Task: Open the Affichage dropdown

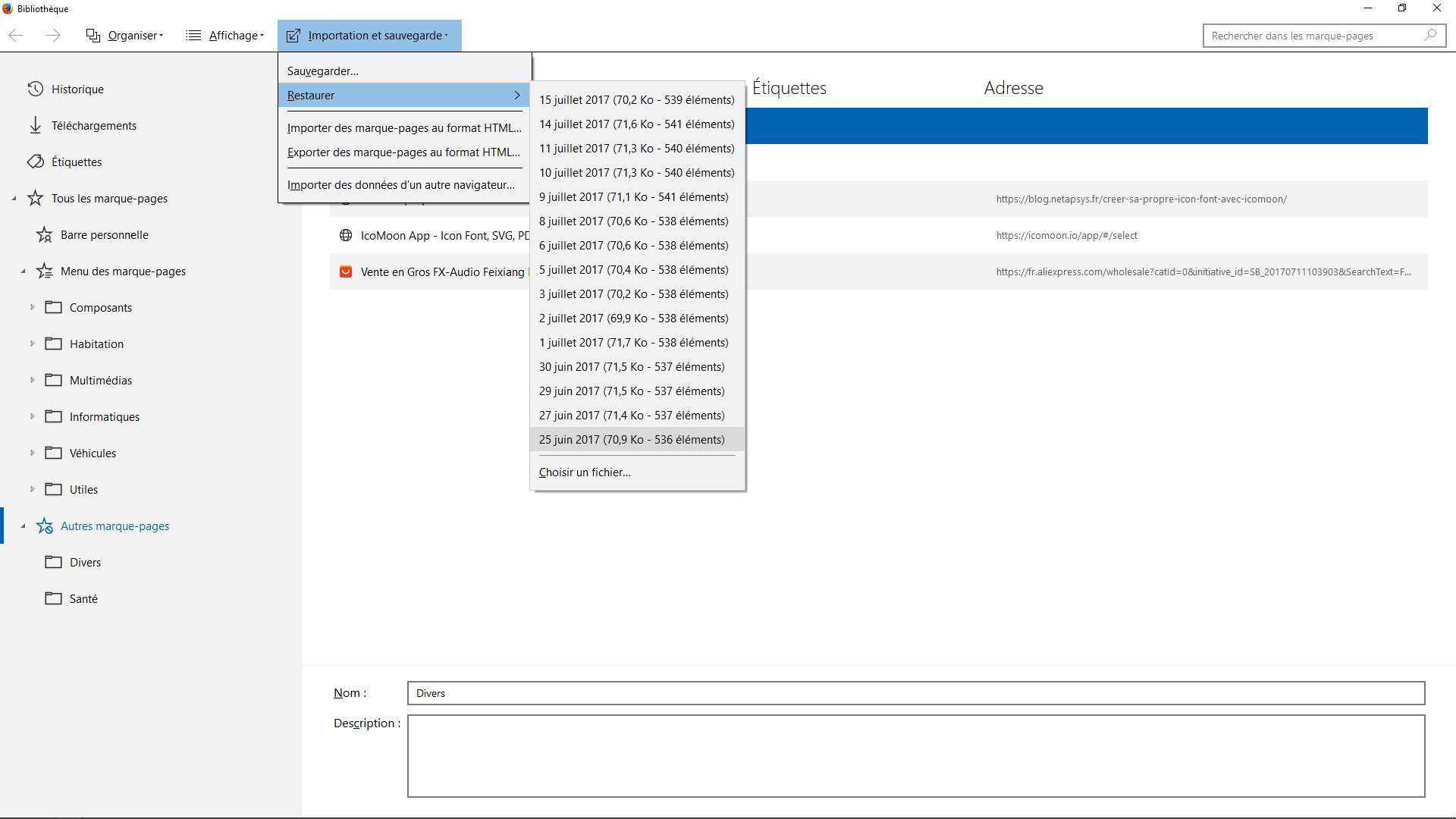Action: coord(225,36)
